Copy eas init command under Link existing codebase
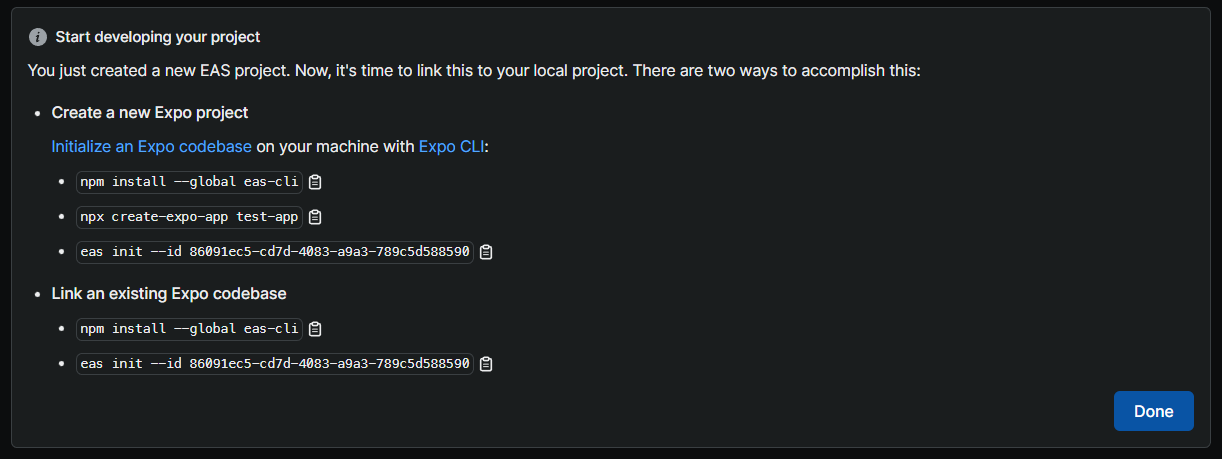The width and height of the screenshot is (1222, 459). (x=486, y=364)
